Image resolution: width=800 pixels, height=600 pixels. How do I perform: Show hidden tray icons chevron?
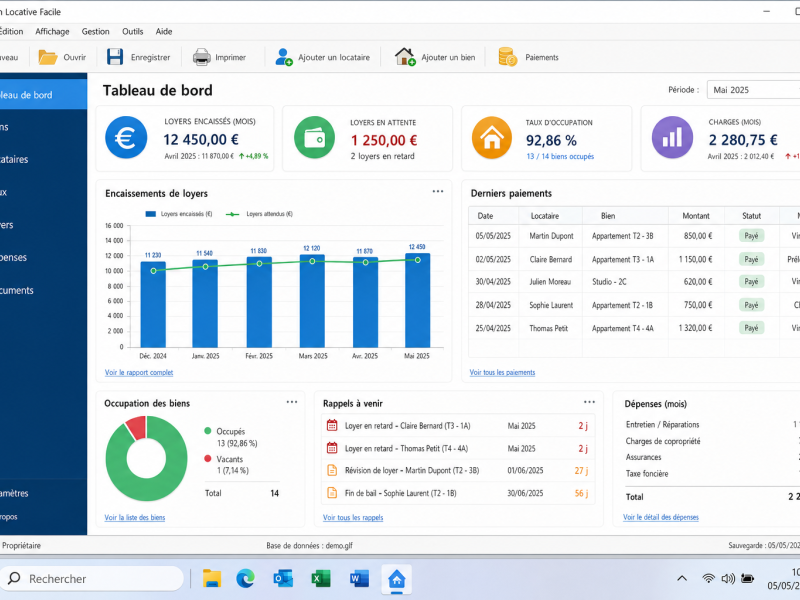tap(682, 578)
